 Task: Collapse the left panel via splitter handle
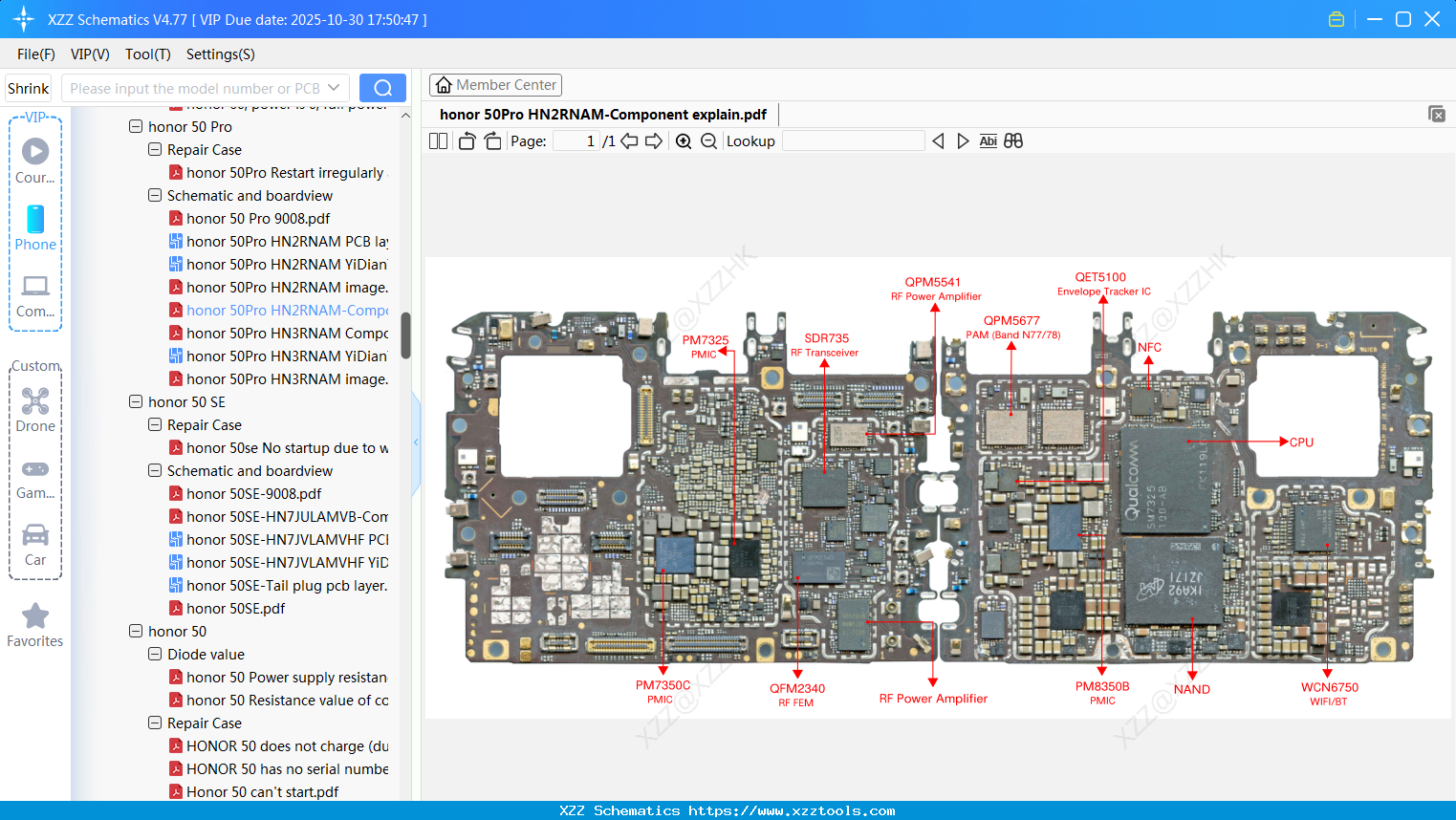(416, 442)
